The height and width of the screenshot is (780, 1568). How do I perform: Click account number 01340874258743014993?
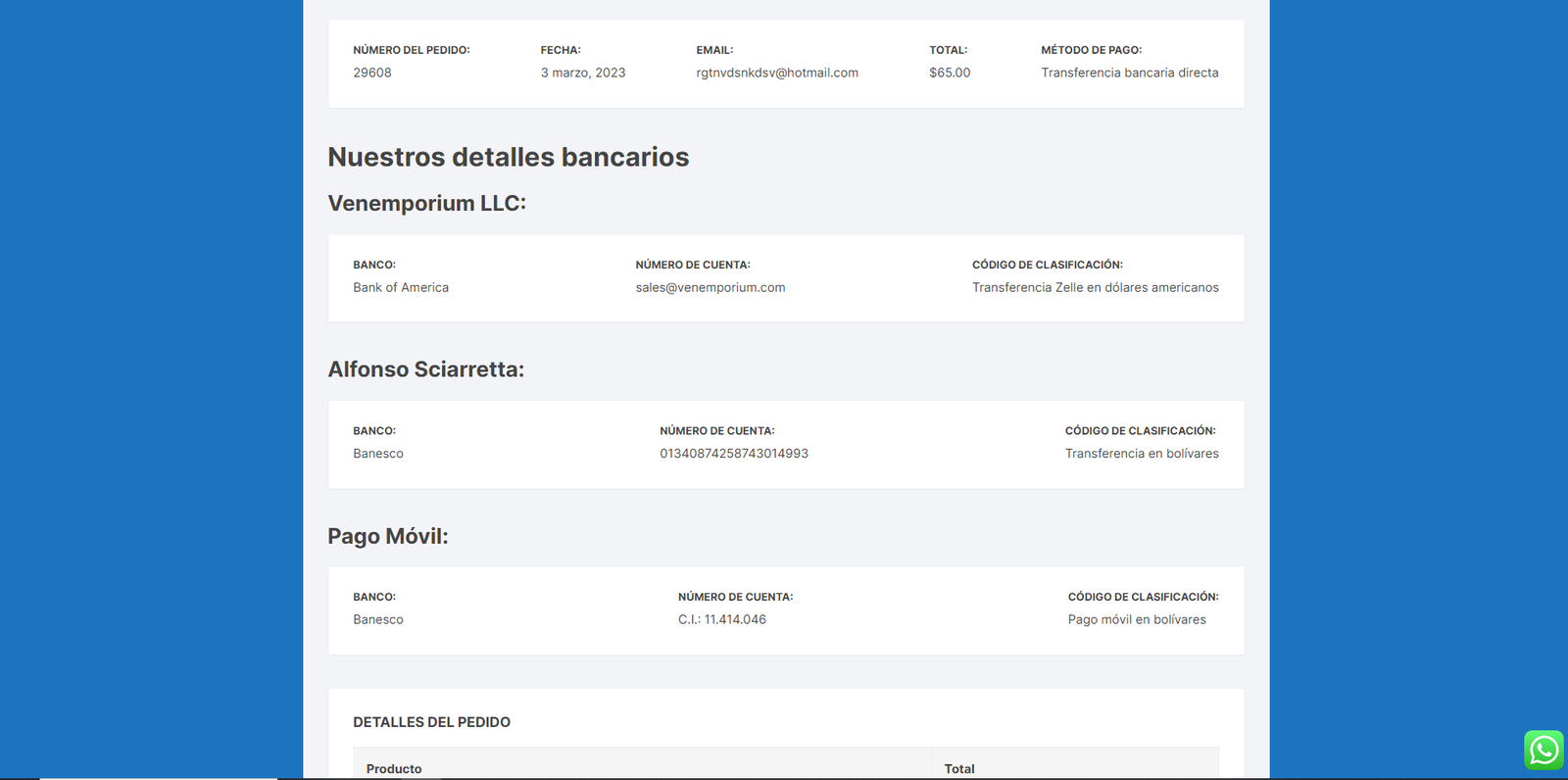pyautogui.click(x=734, y=454)
